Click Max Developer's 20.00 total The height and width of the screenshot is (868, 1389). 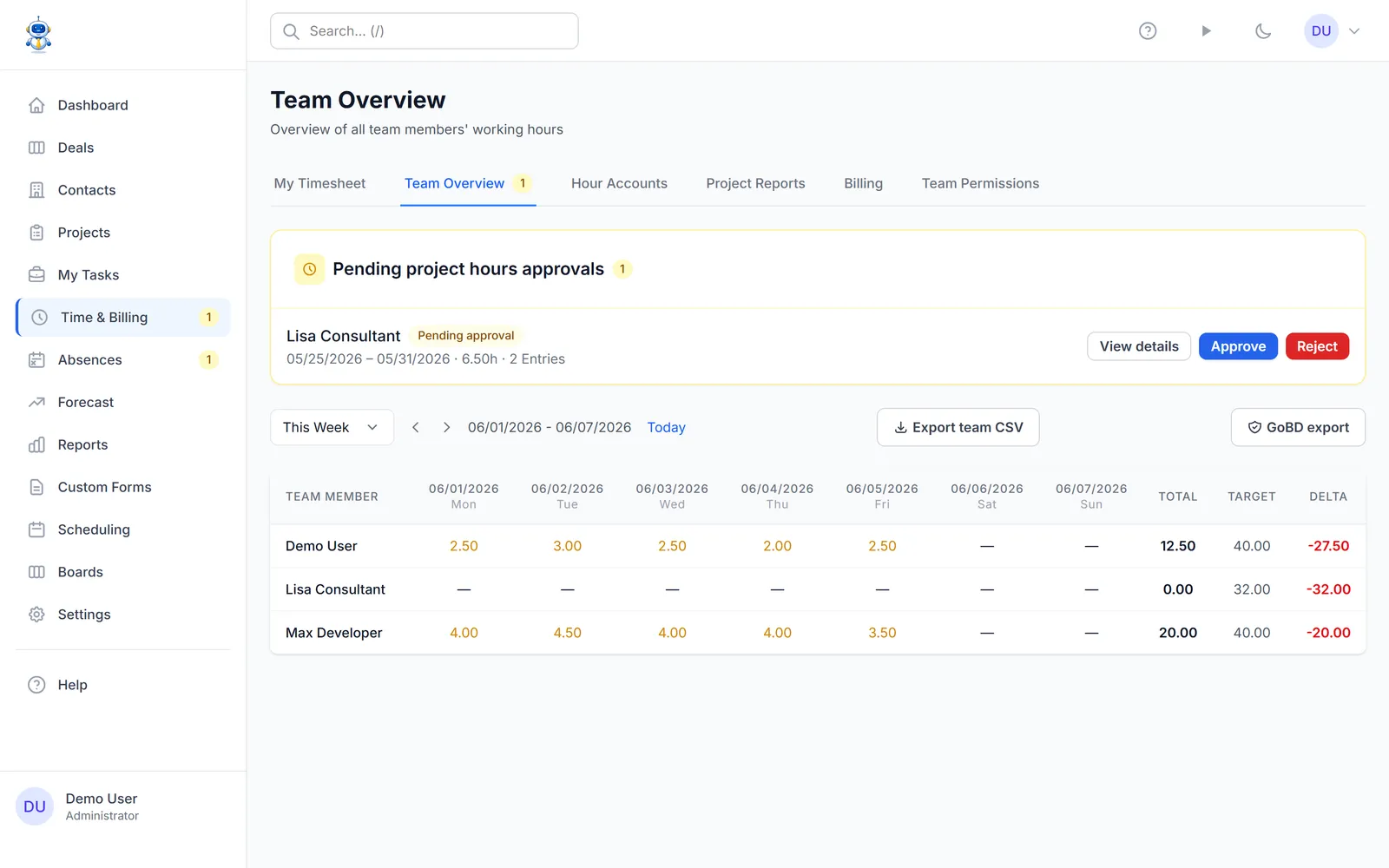click(1178, 633)
